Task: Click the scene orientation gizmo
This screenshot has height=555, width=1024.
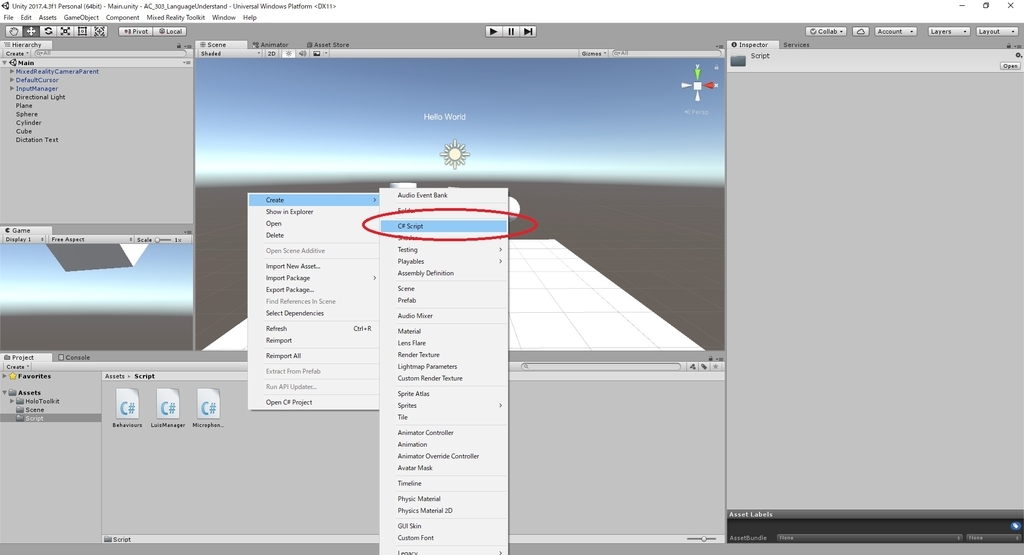Action: 697,86
